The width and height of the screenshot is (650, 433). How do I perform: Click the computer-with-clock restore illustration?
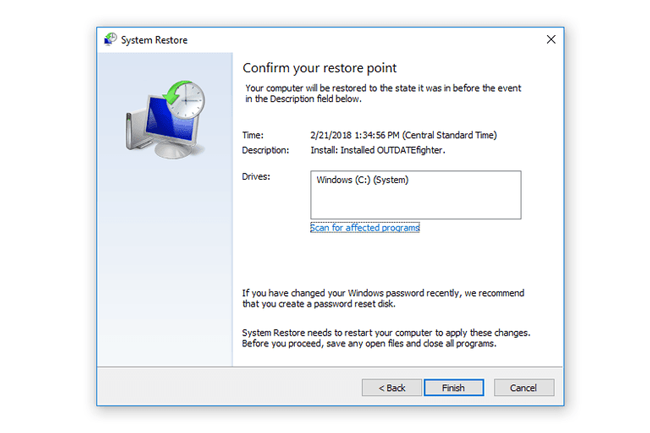[165, 119]
